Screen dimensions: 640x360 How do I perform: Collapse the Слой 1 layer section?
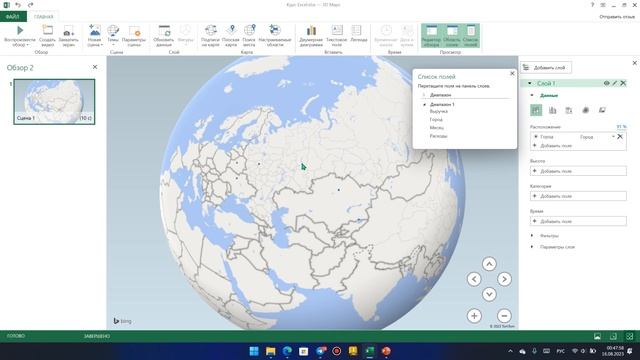(x=530, y=83)
